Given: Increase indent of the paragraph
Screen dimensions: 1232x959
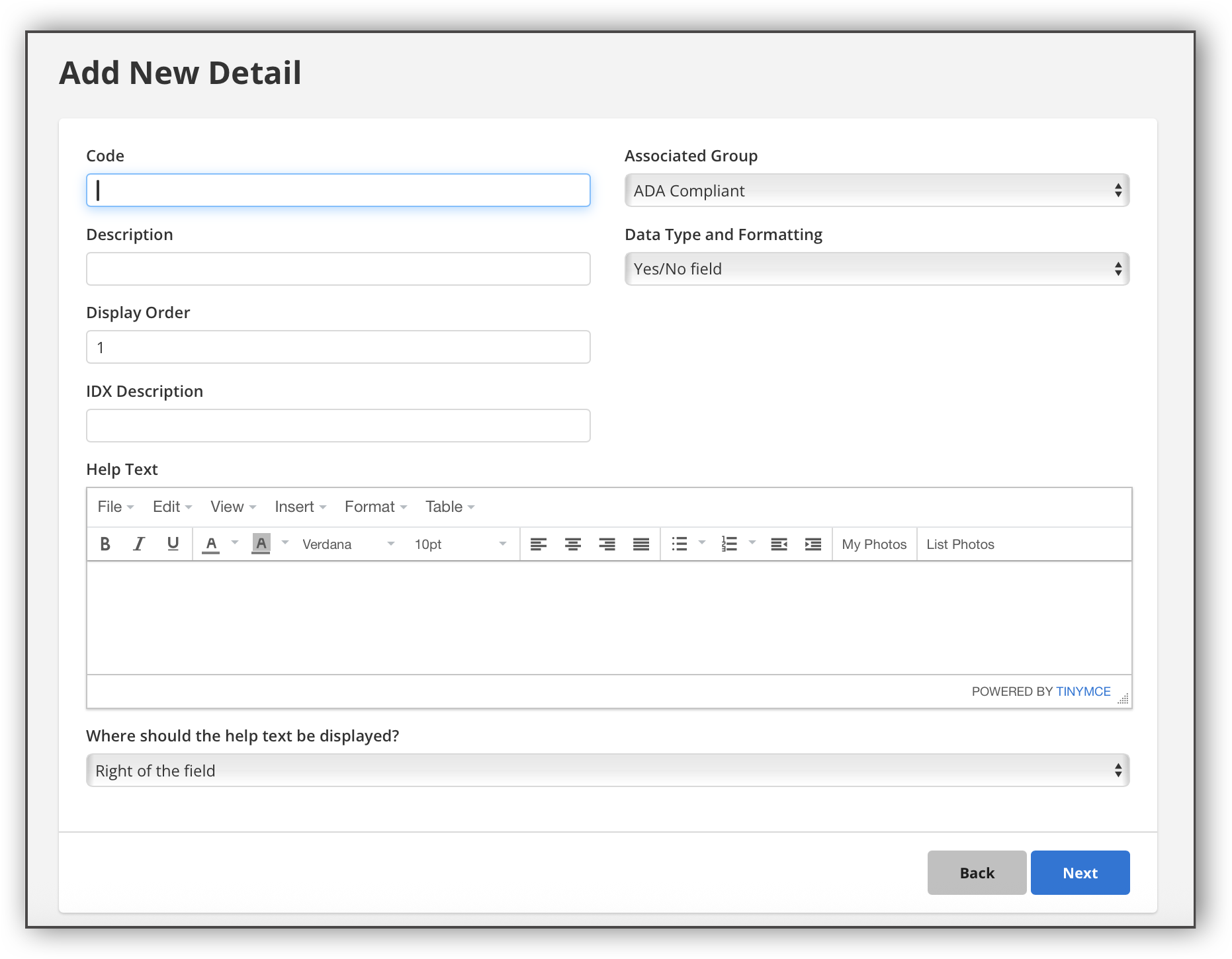Looking at the screenshot, I should pyautogui.click(x=813, y=544).
